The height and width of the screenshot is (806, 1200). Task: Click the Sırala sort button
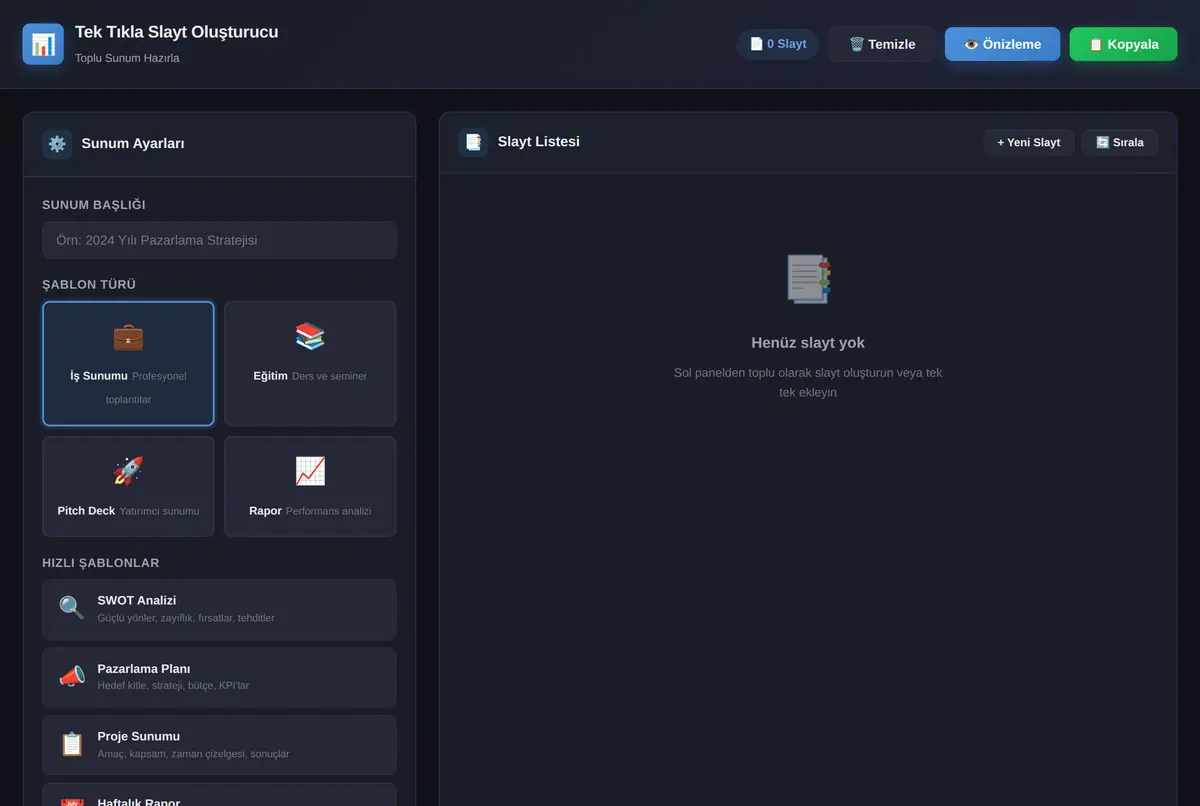point(1120,142)
